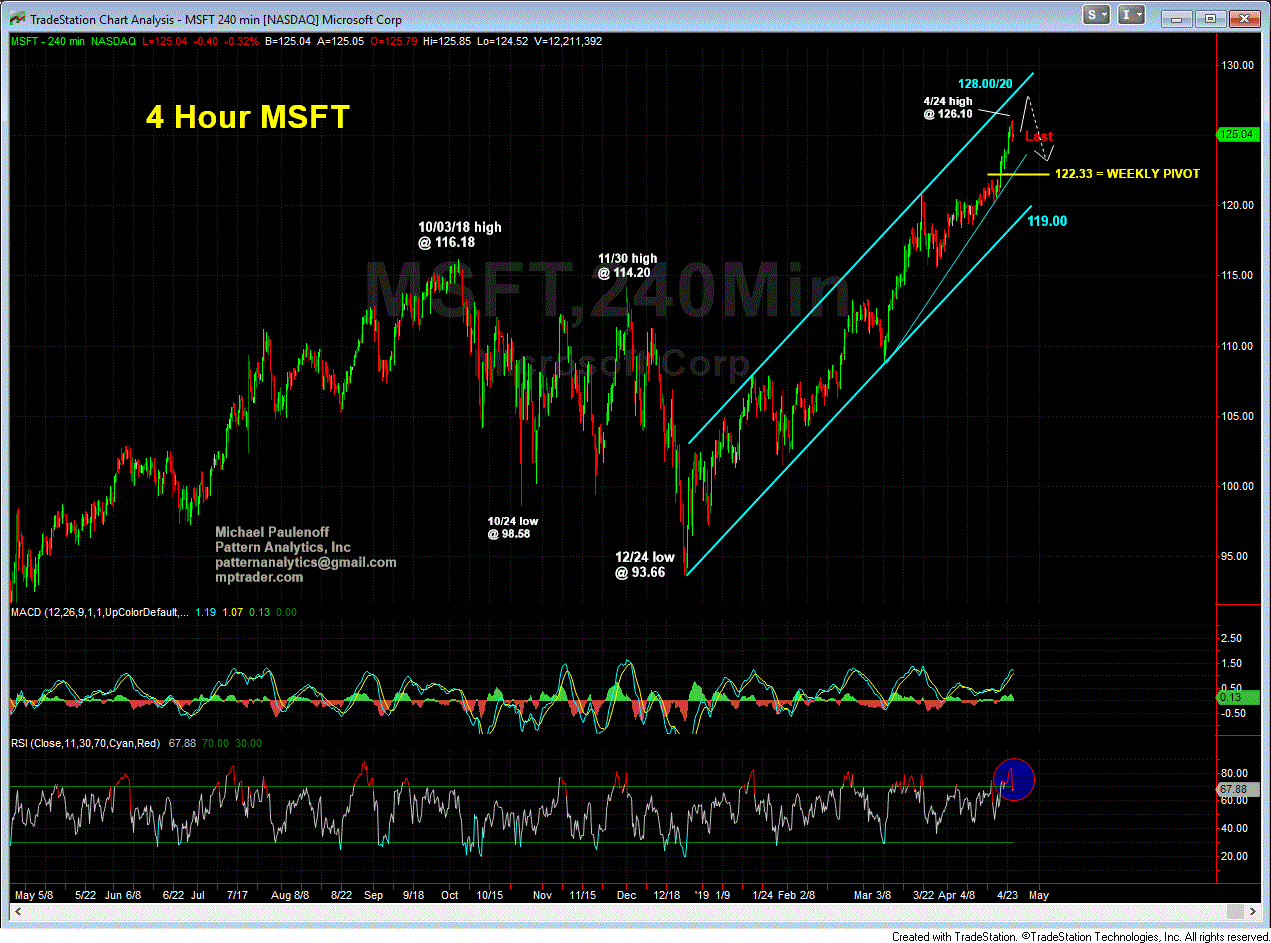Maximize the Chart Analysis window
Image resolution: width=1271 pixels, height=943 pixels.
[x=1211, y=17]
